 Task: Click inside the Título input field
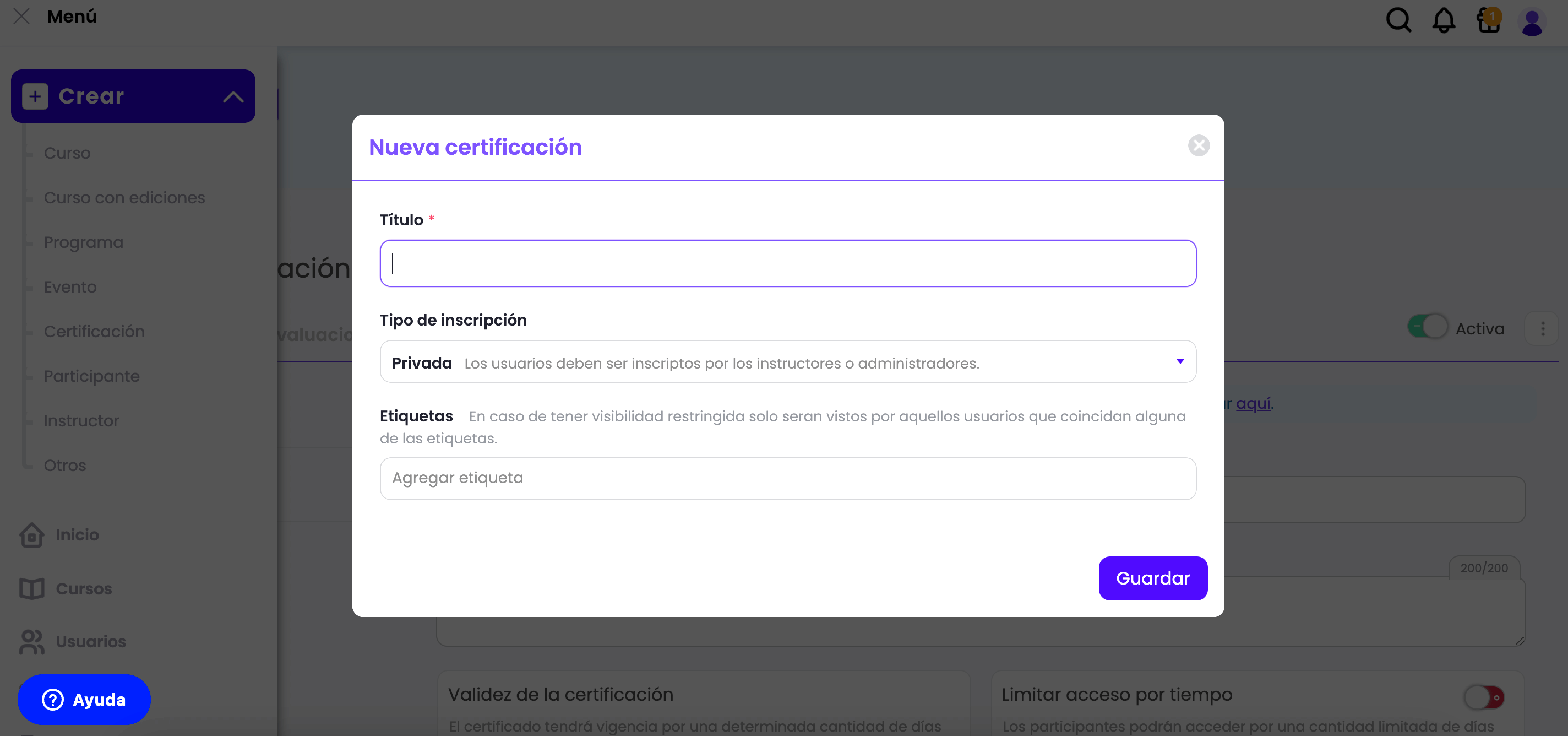point(787,263)
